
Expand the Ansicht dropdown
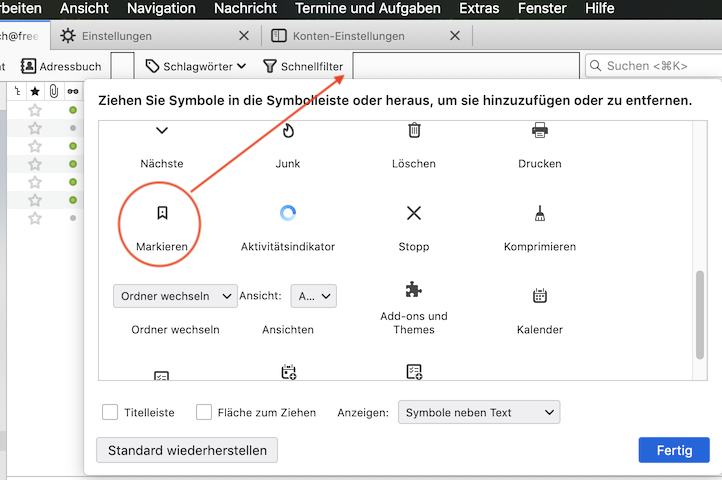[x=313, y=296]
